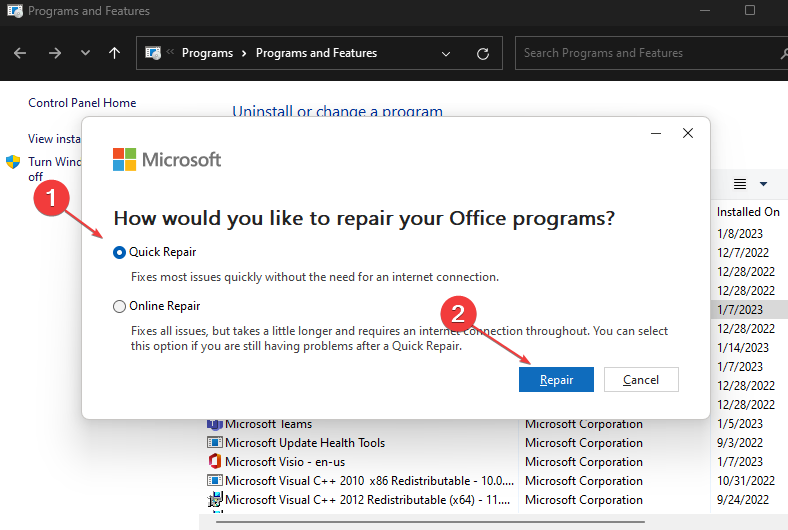Select the Microsoft Visio icon in list

pos(214,462)
